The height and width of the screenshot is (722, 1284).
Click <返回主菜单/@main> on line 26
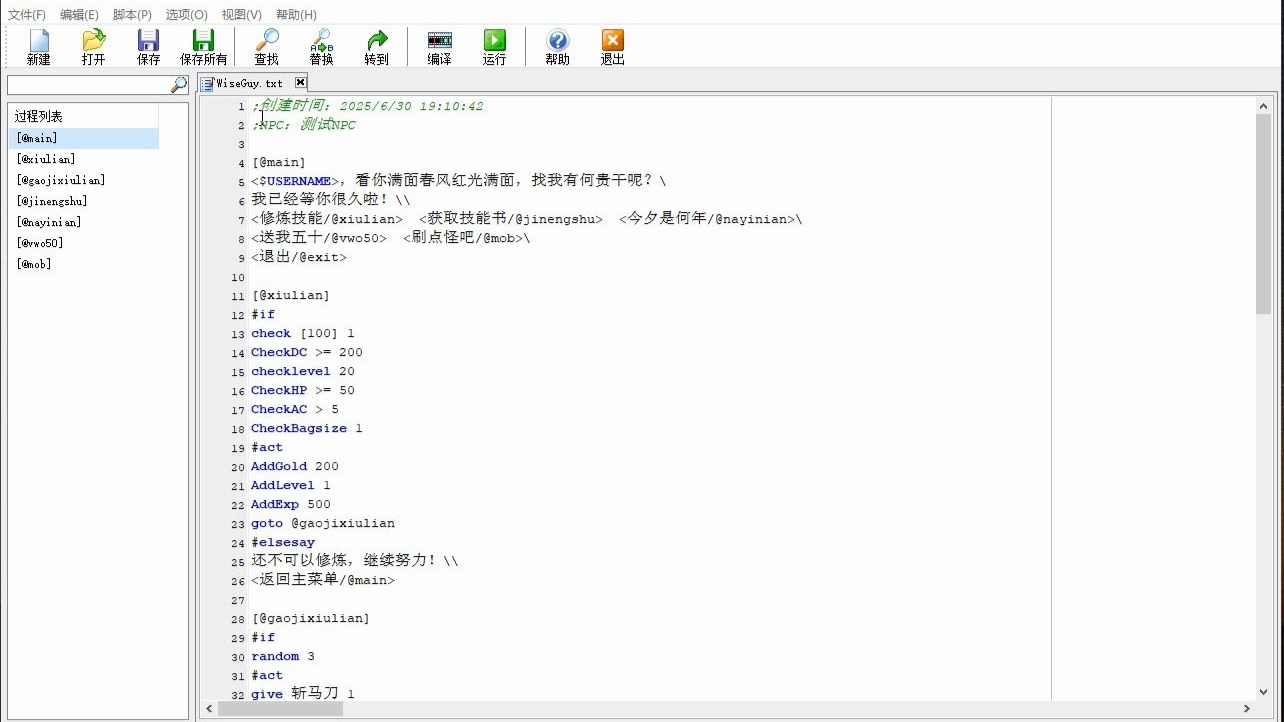[323, 580]
